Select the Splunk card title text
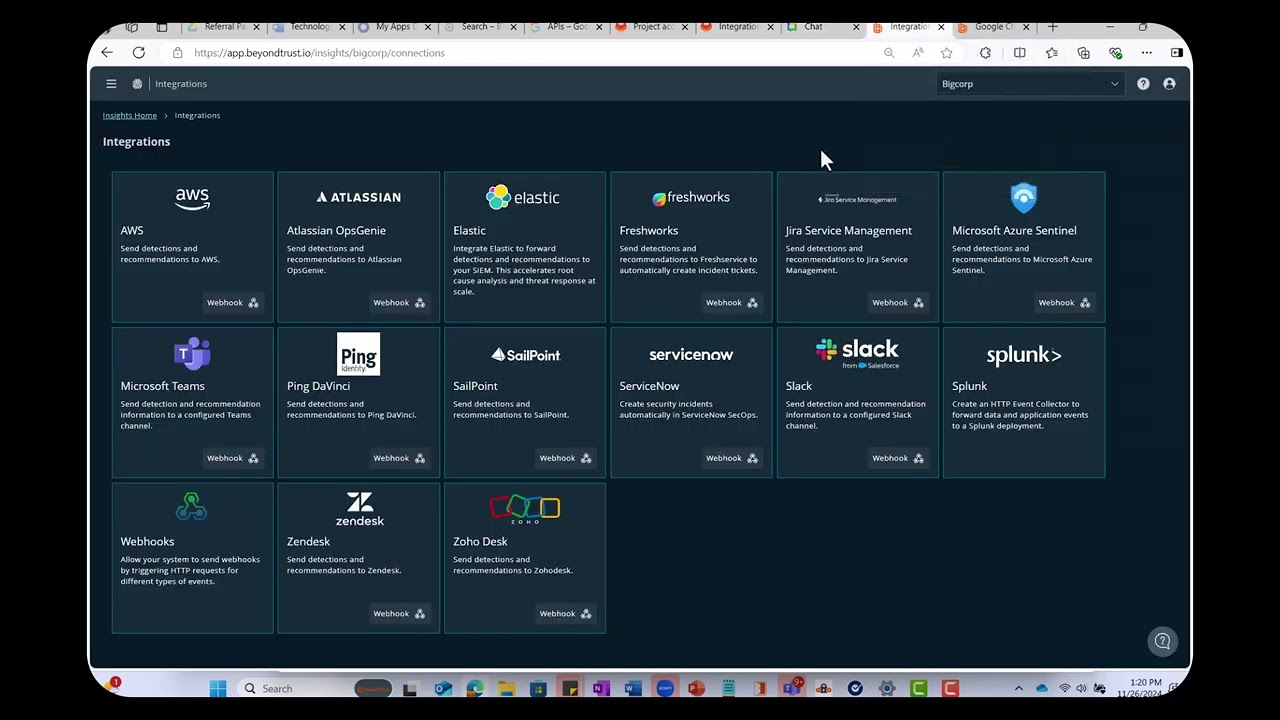 pos(969,386)
